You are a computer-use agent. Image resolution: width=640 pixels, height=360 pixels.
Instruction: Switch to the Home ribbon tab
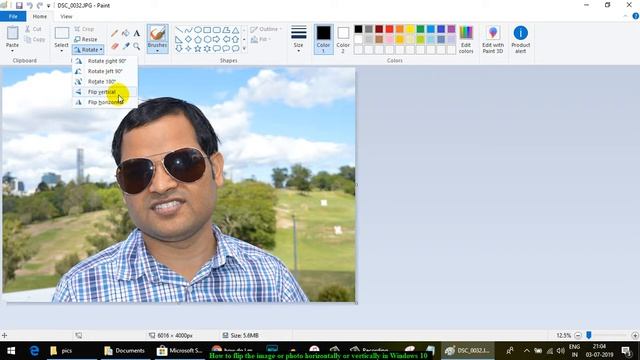coord(40,16)
